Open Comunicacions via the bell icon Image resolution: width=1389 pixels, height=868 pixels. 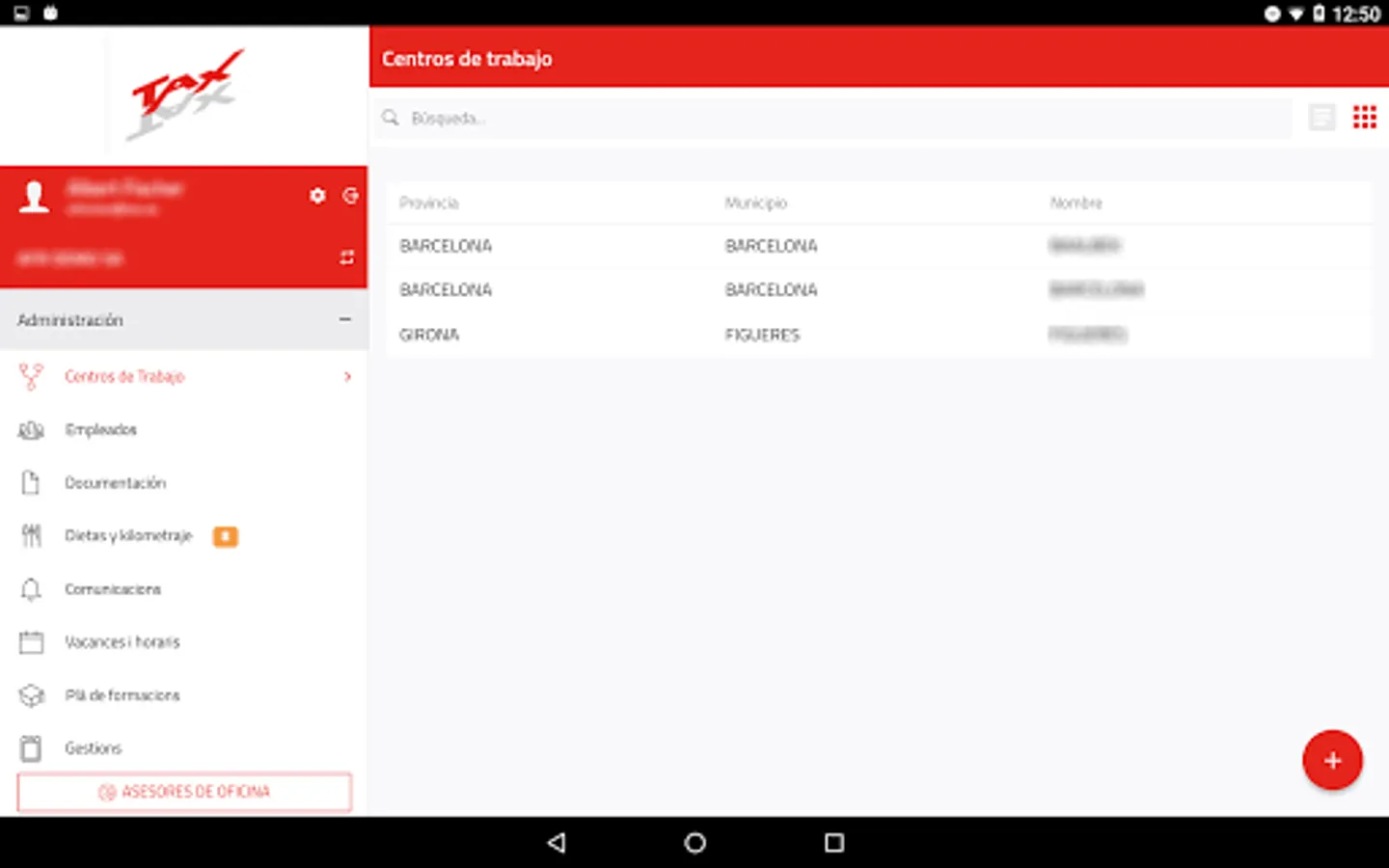click(30, 588)
